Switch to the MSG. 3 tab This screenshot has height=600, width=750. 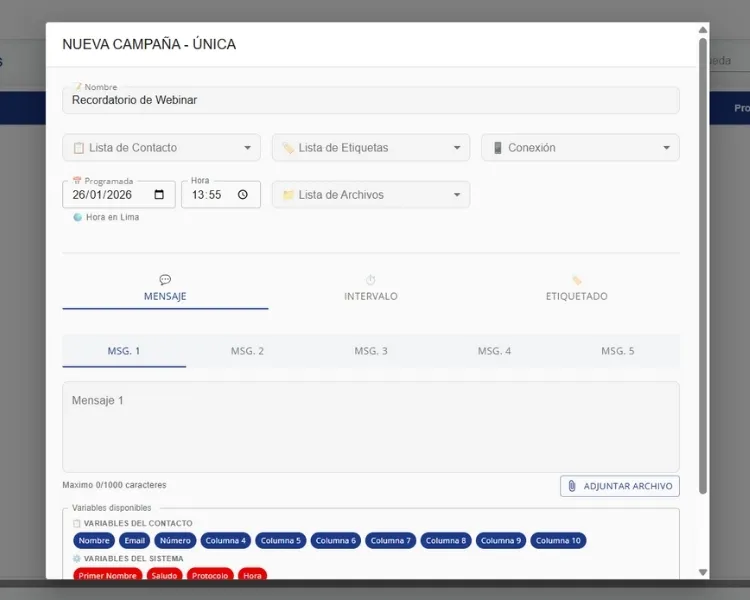pos(371,351)
